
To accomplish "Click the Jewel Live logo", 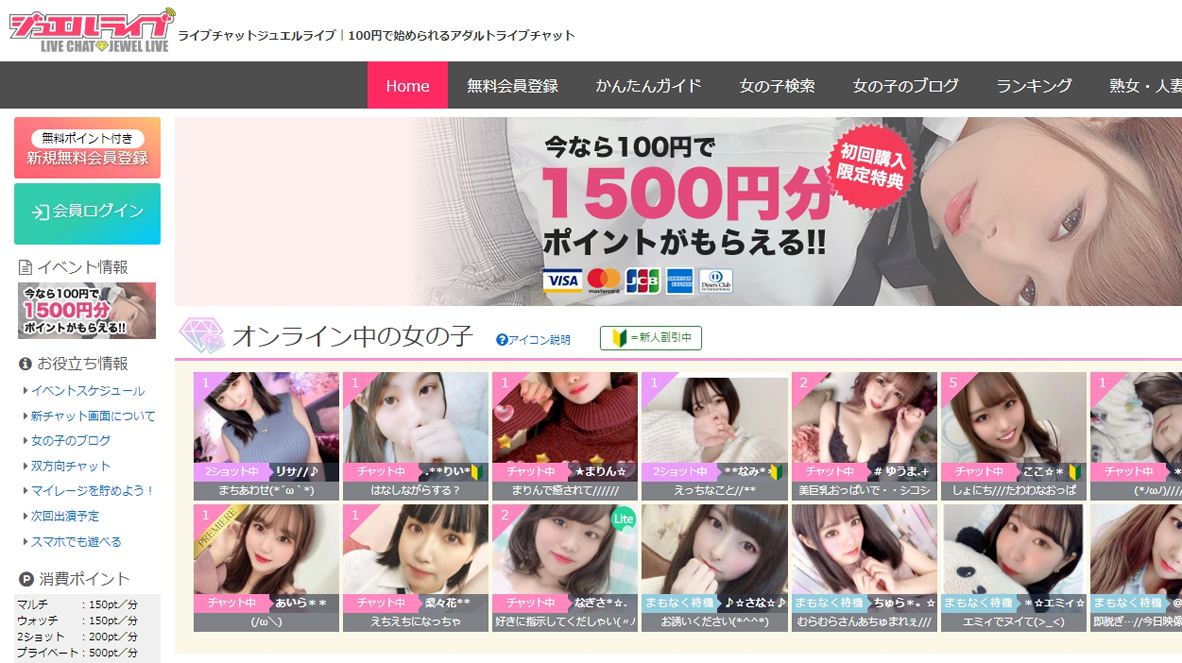I will pos(90,30).
